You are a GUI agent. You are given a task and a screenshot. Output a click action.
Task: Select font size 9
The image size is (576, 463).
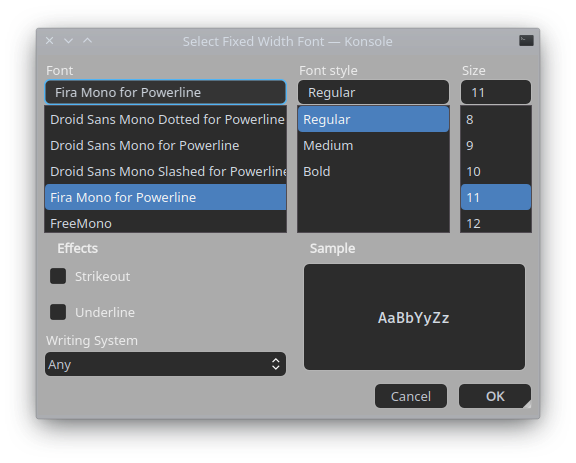496,146
